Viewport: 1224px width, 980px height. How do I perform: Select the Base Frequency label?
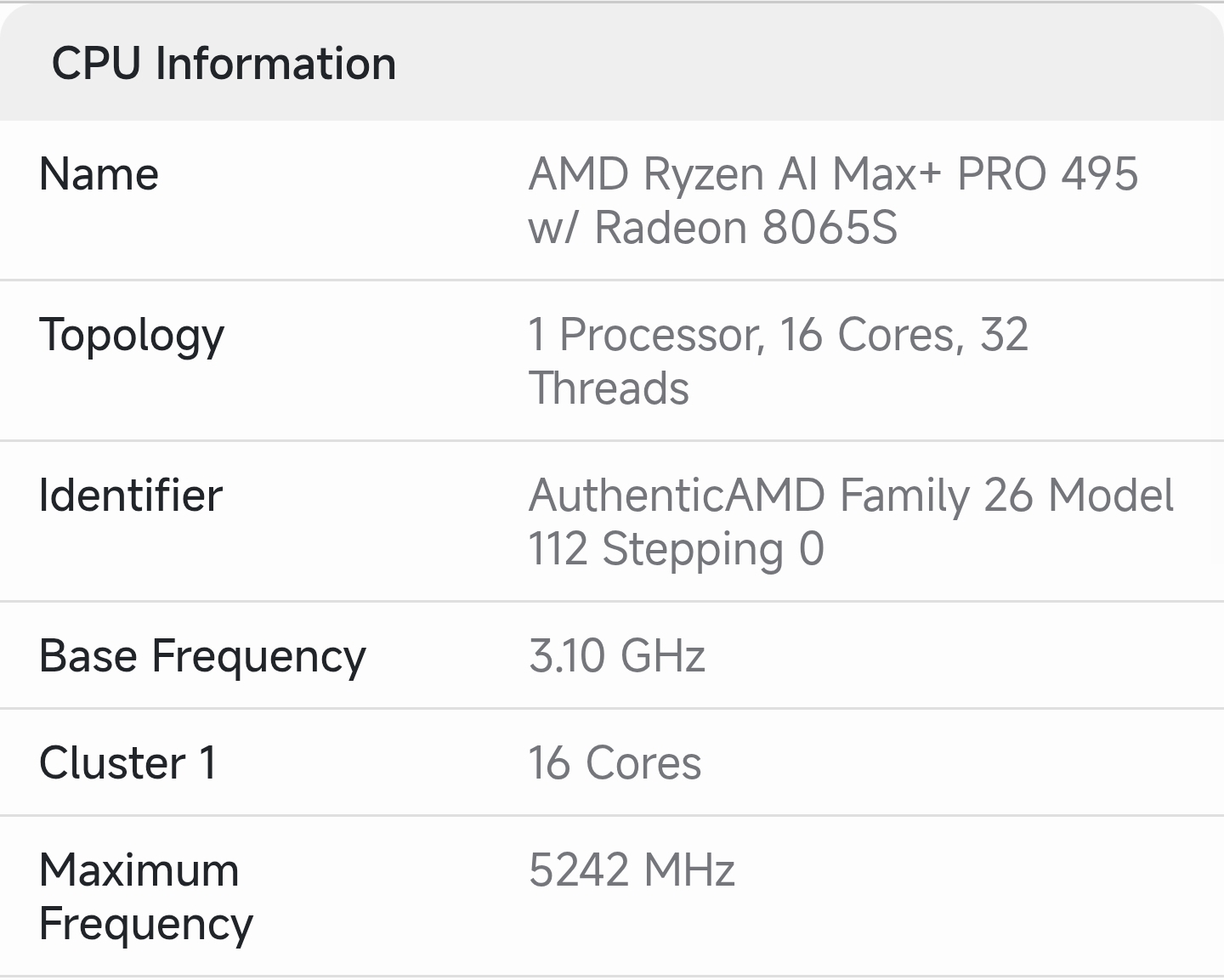click(x=202, y=657)
